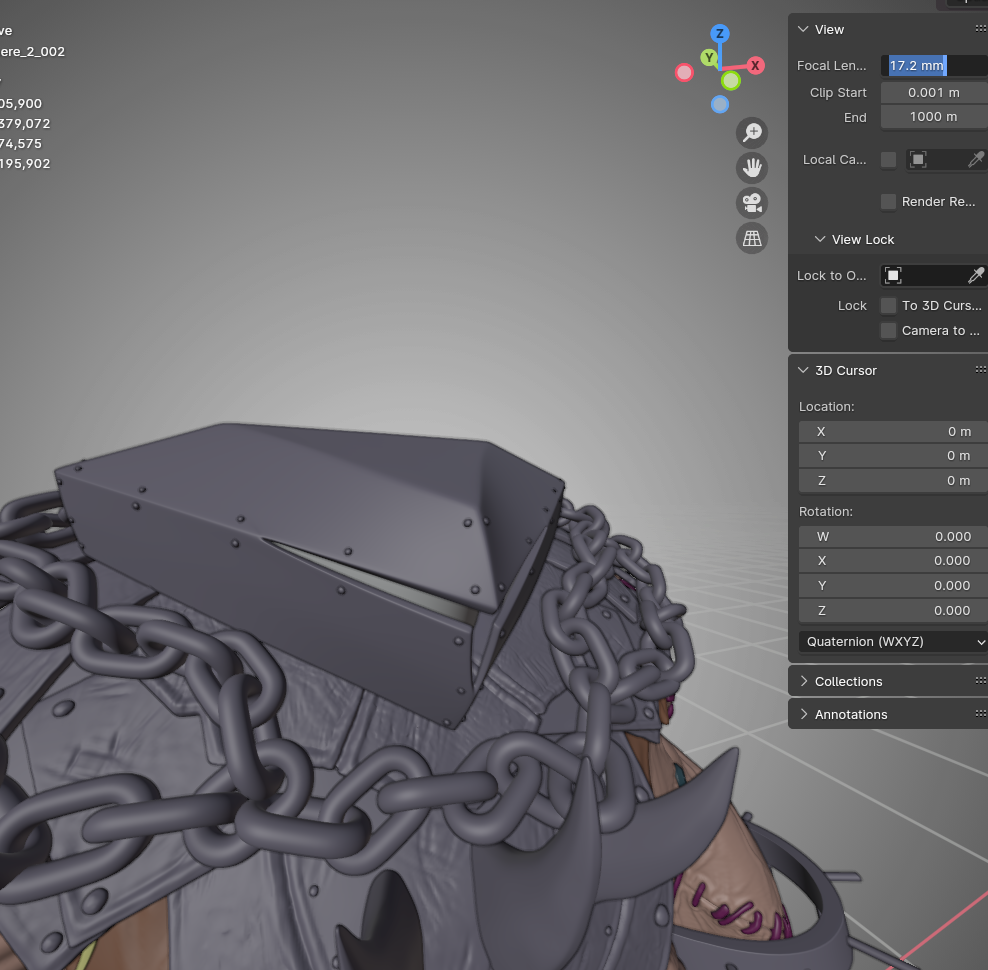Click the Lock to Object field icon
This screenshot has width=988, height=970.
(x=893, y=275)
